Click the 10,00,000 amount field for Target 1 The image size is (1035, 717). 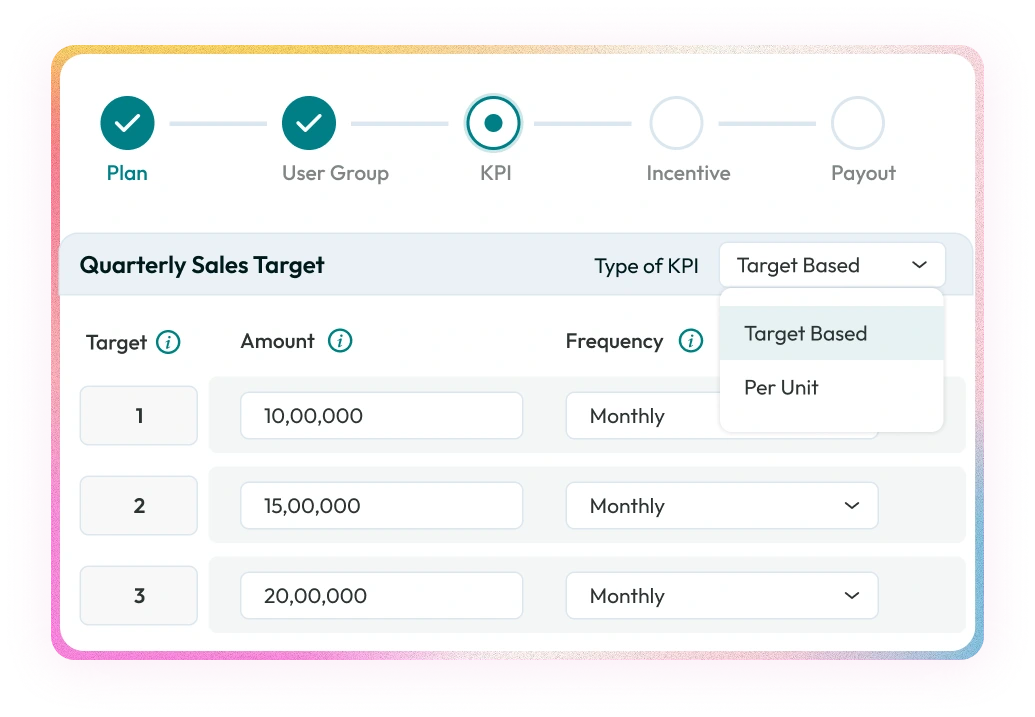point(380,416)
